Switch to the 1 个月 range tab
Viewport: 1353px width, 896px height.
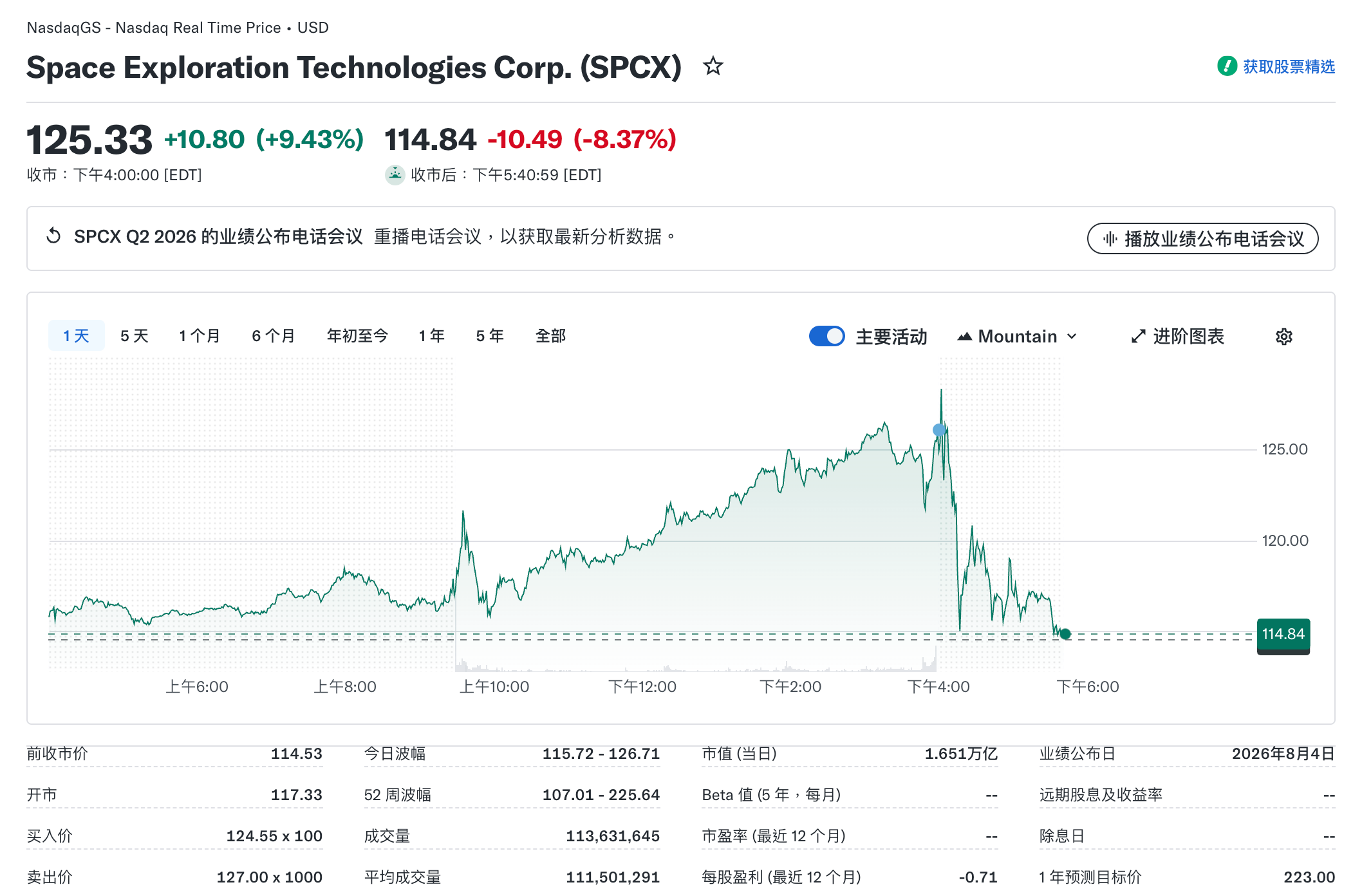click(200, 335)
